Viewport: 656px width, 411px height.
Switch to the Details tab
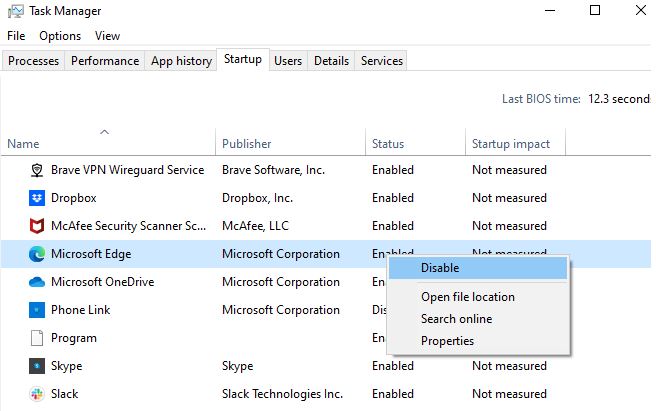[x=331, y=61]
